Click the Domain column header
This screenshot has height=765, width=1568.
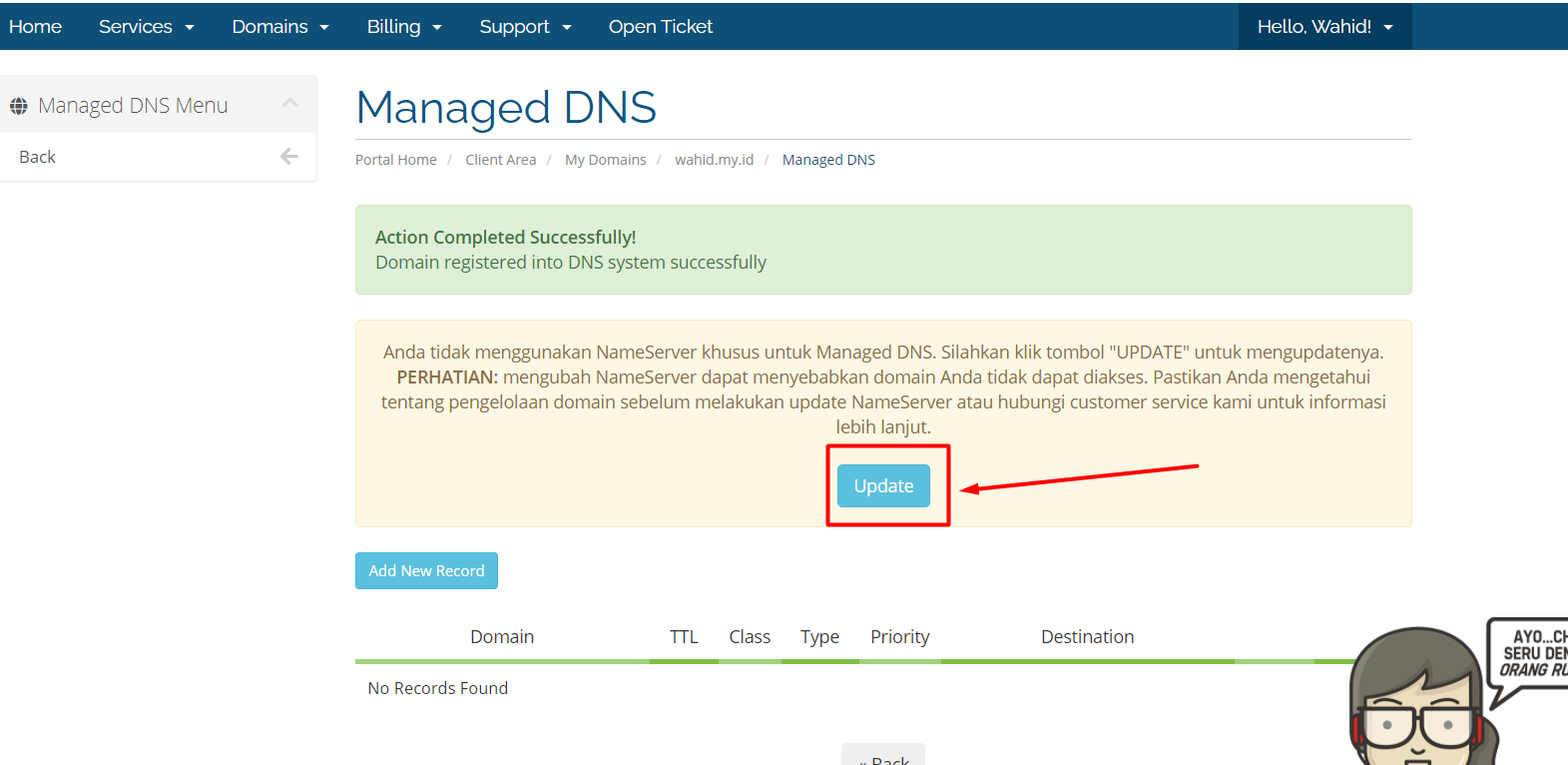(502, 637)
